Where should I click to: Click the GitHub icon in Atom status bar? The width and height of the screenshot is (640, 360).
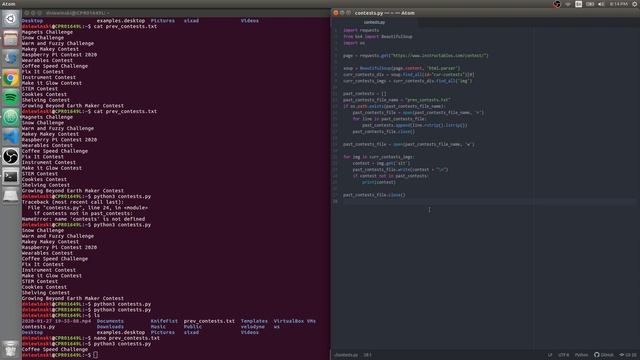pyautogui.click(x=604, y=355)
